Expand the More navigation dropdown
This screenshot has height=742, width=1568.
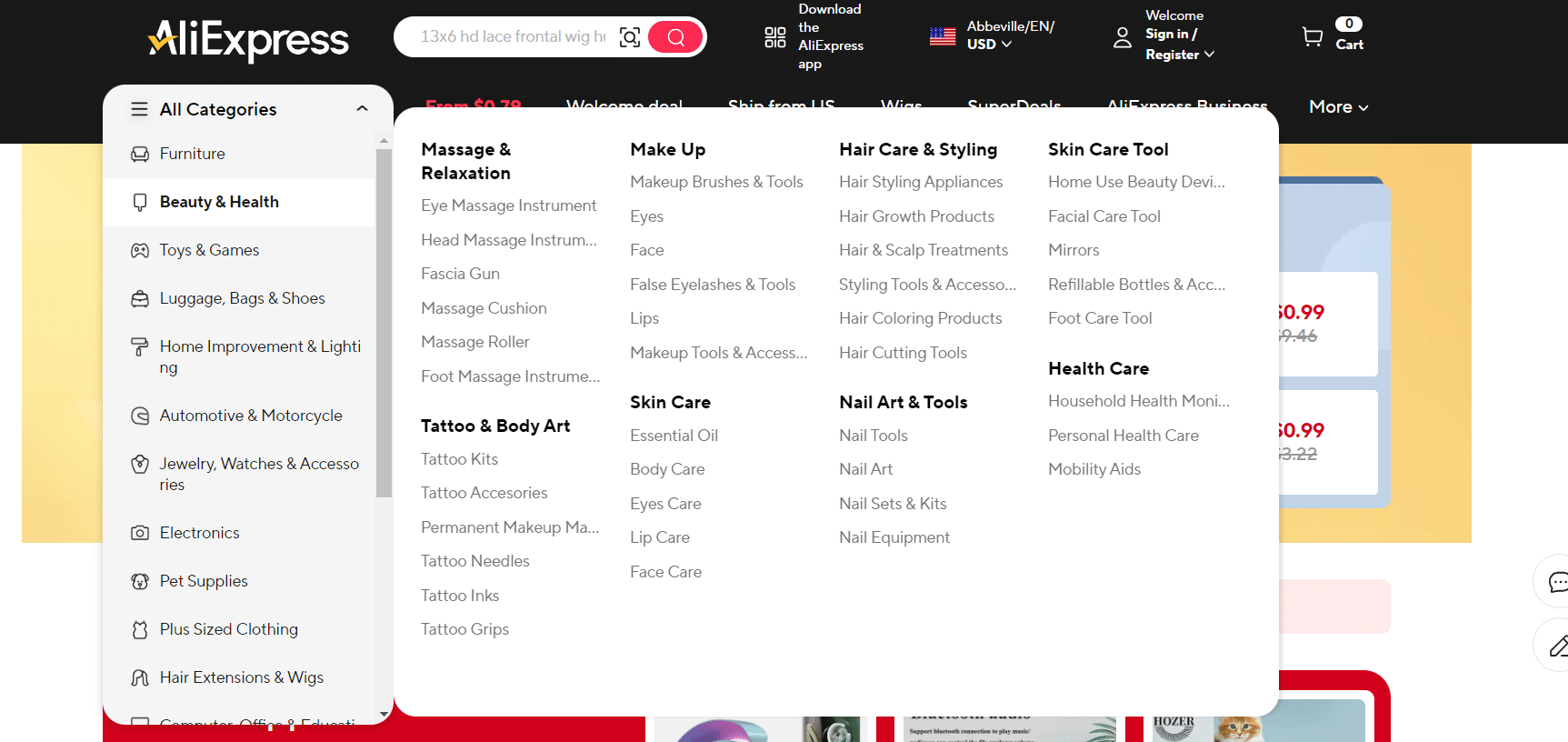(1338, 106)
